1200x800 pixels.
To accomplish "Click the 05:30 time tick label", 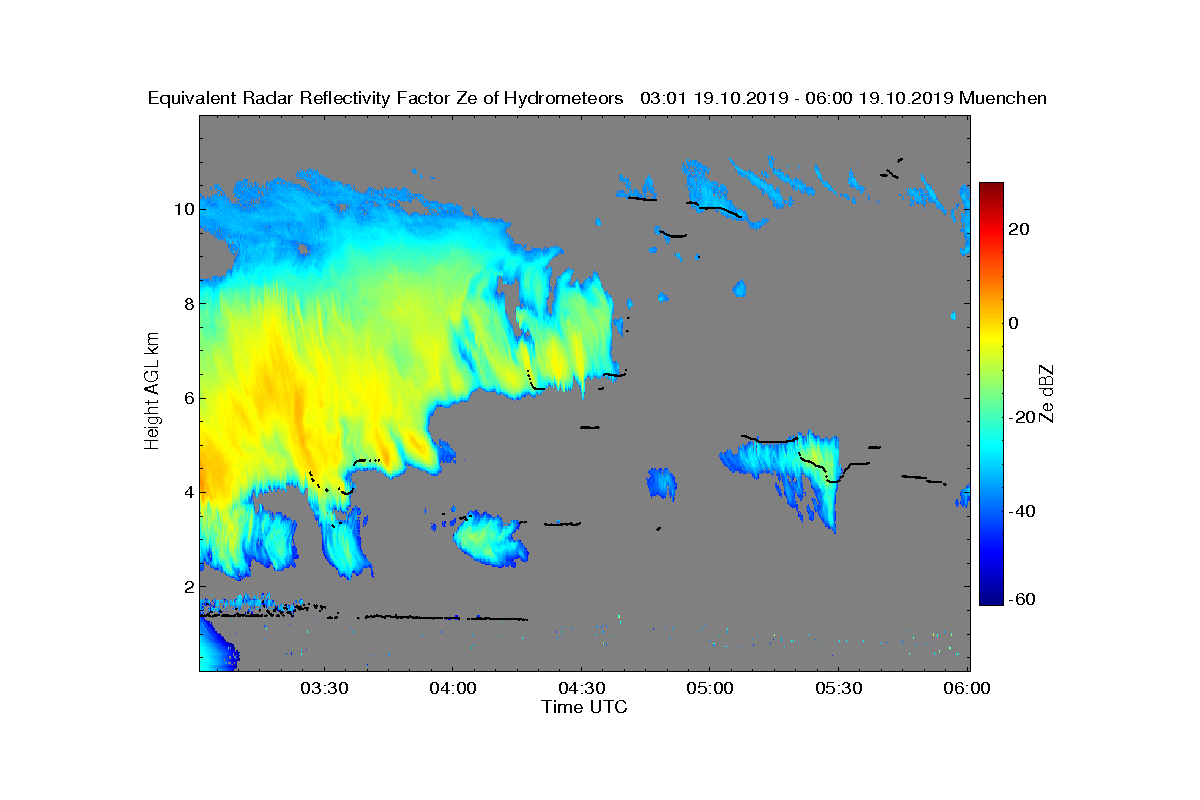I will click(x=839, y=688).
